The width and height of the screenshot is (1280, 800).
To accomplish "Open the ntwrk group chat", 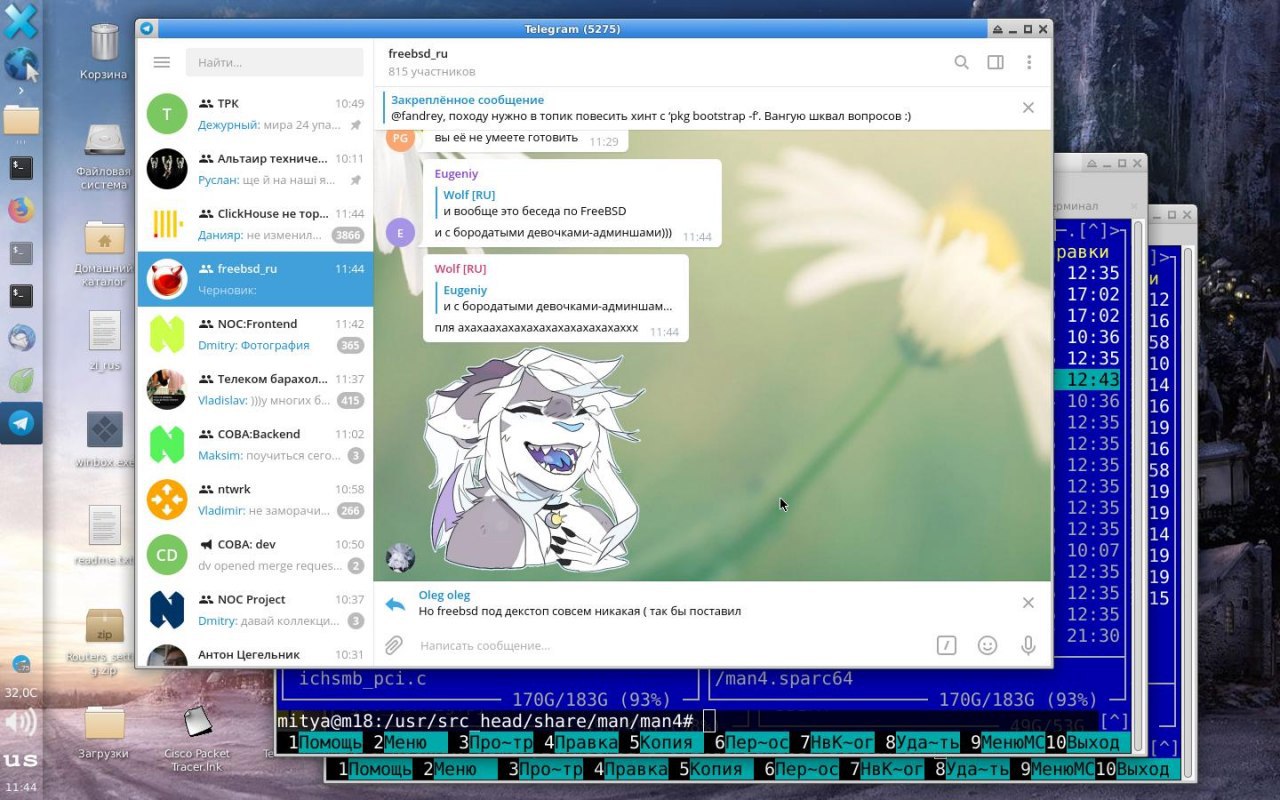I will coord(255,498).
